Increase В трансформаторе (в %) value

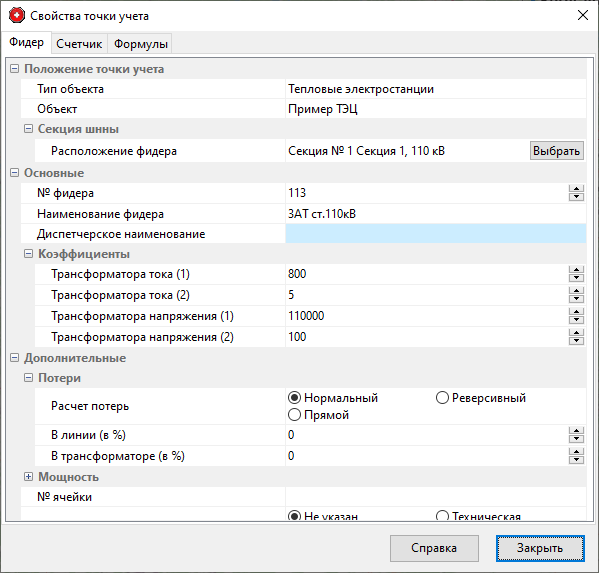pyautogui.click(x=576, y=452)
